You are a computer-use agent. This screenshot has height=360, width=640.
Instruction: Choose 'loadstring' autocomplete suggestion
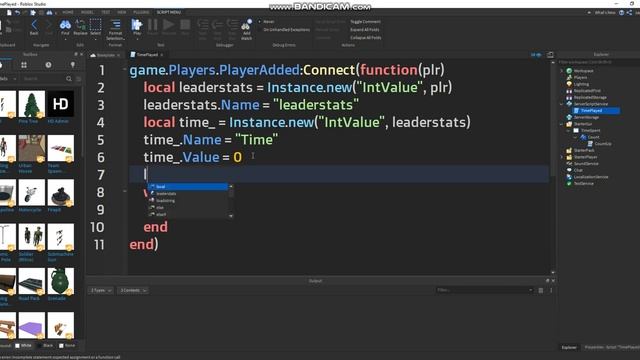(188, 200)
